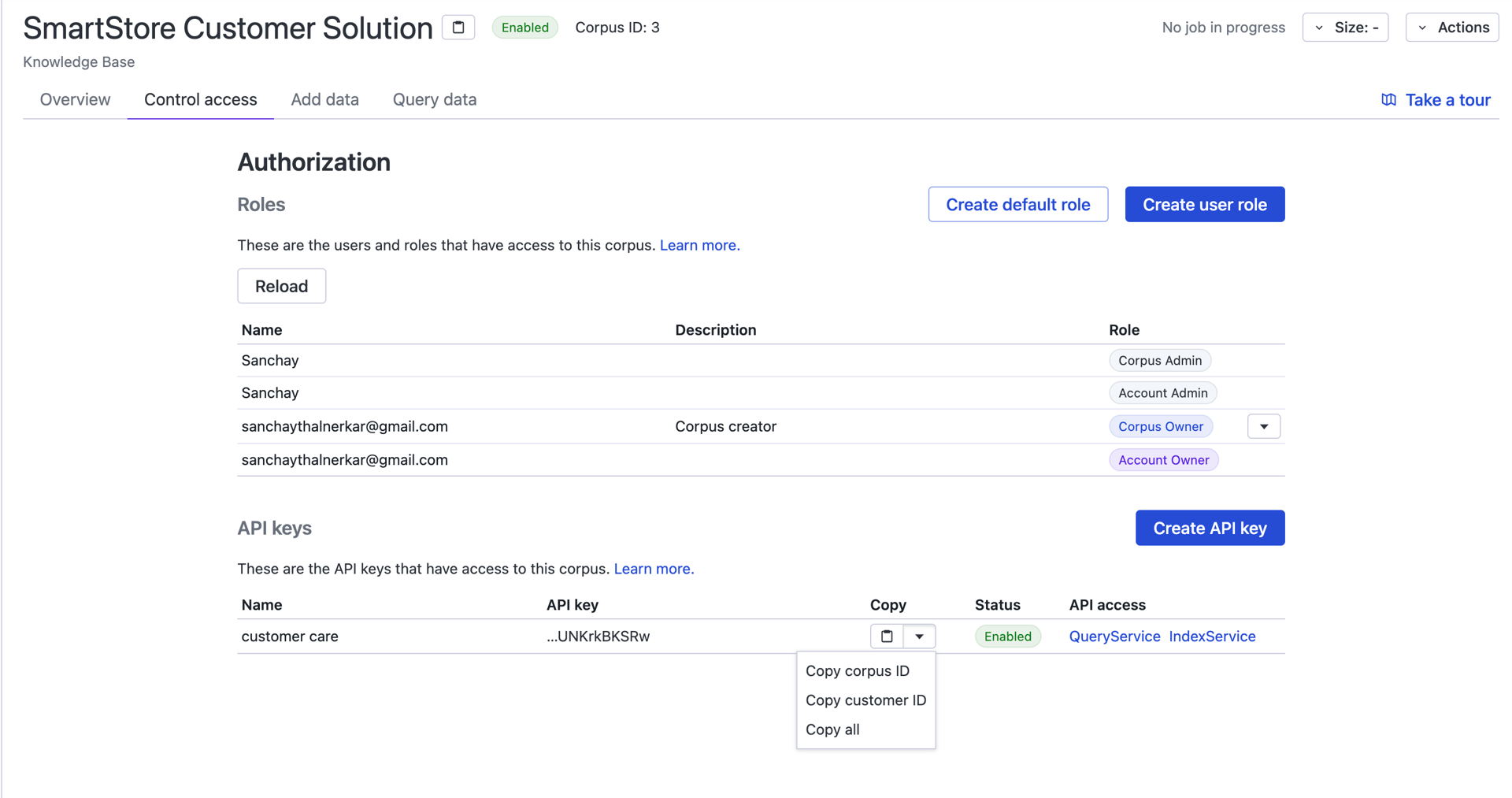
Task: Open the Add data tab
Action: coord(324,100)
